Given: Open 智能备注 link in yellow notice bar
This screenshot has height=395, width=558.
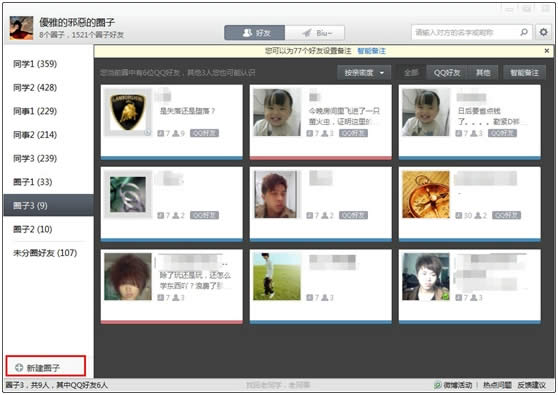Looking at the screenshot, I should tap(372, 51).
